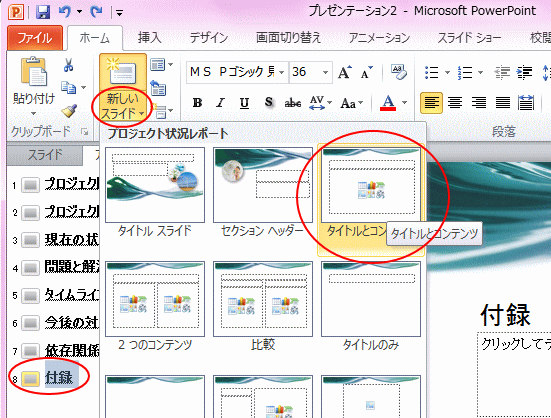Toggle Italic formatting

pyautogui.click(x=220, y=103)
